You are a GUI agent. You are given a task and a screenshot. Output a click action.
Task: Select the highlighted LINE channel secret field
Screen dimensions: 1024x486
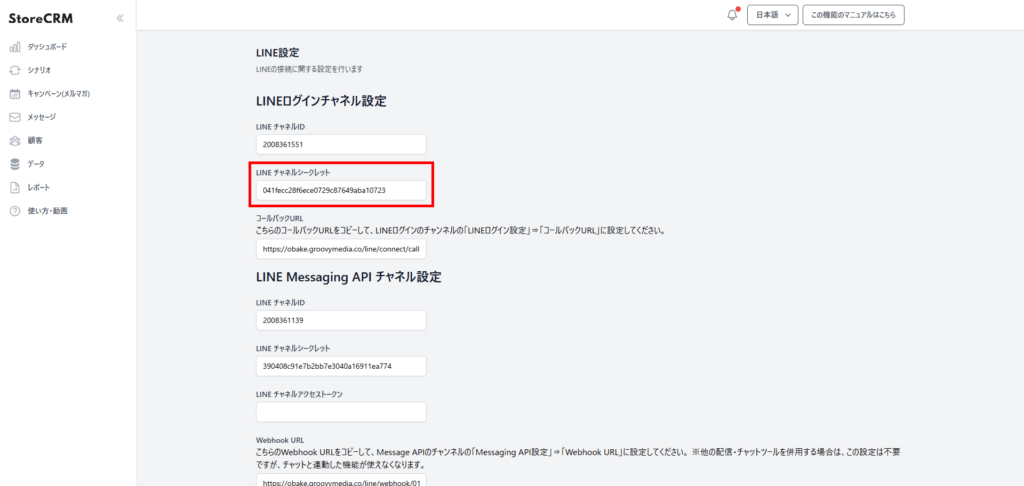[341, 190]
